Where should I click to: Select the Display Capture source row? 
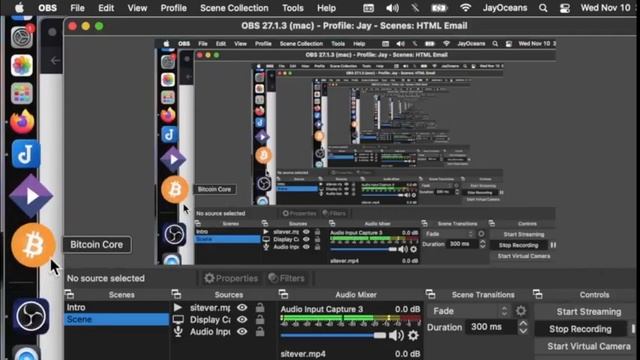(x=202, y=320)
